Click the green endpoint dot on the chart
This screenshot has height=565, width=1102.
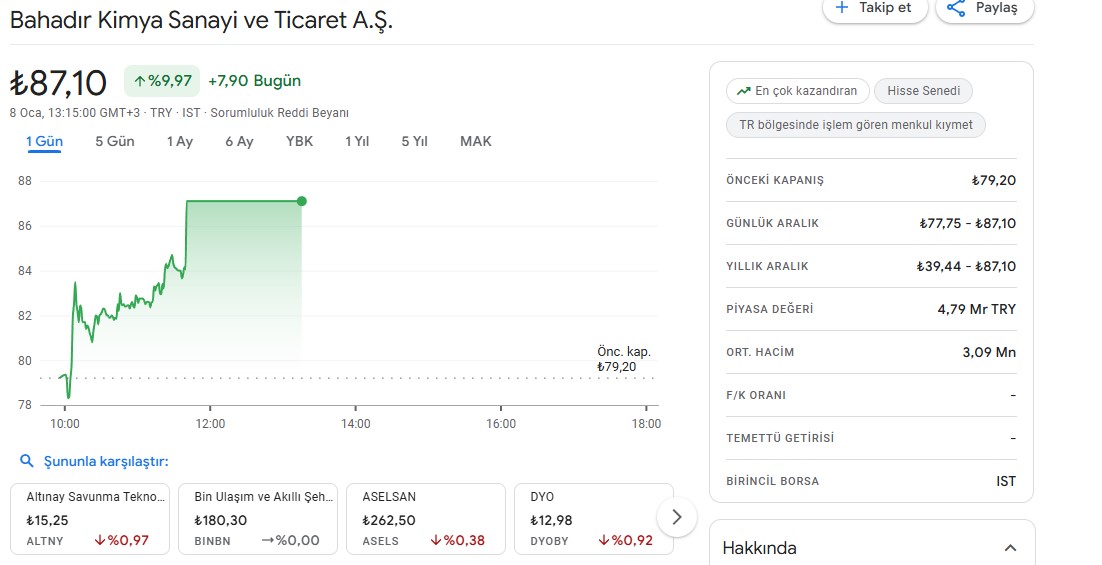click(x=302, y=201)
